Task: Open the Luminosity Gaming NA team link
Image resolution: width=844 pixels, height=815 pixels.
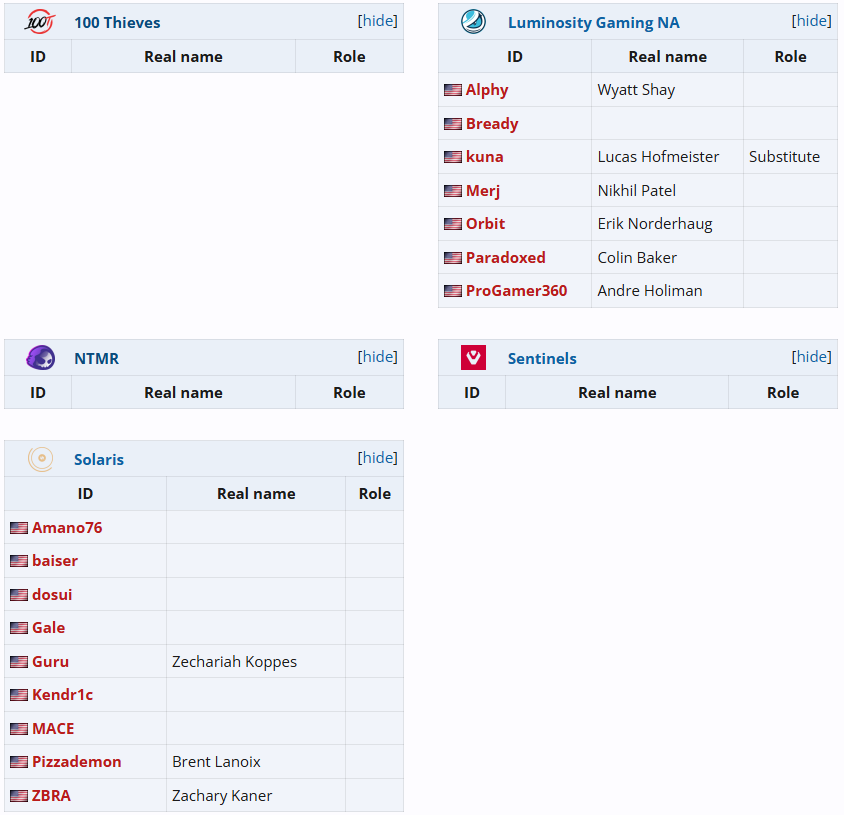Action: (594, 23)
